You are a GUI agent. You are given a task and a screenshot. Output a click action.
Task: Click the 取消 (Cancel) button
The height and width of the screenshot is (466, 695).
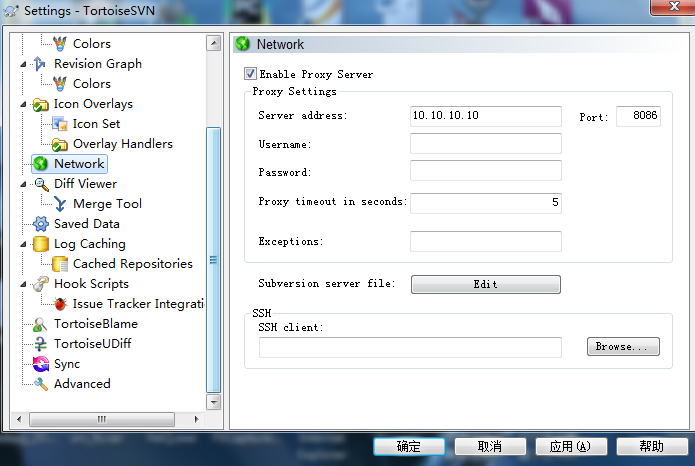(490, 446)
